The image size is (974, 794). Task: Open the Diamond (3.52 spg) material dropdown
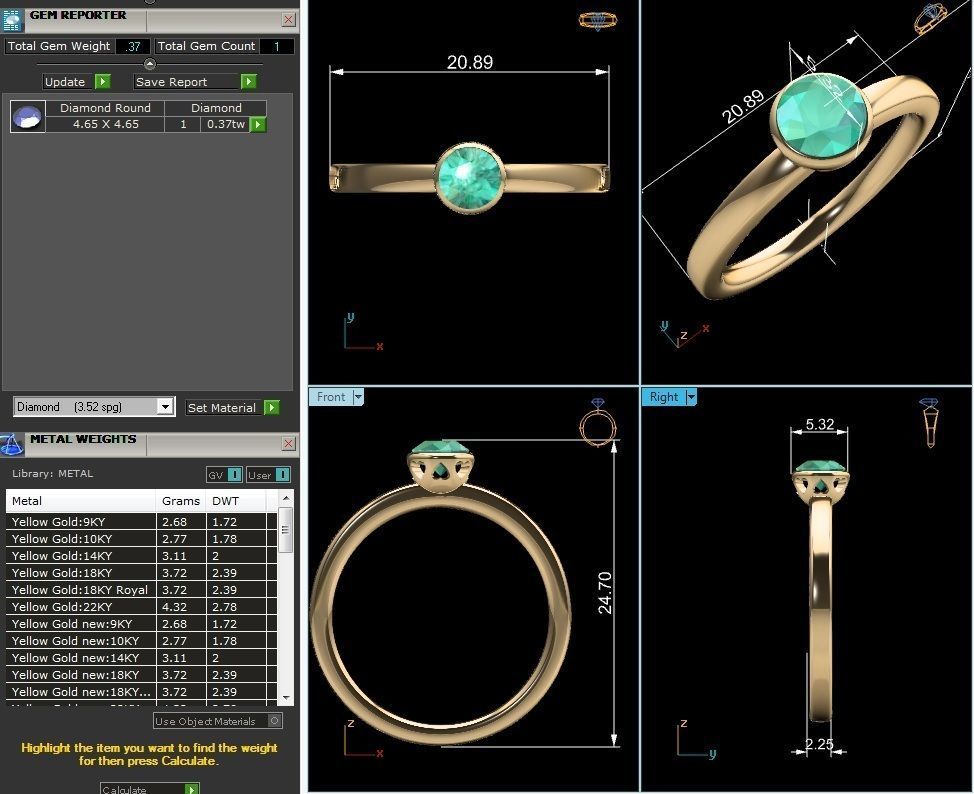165,407
